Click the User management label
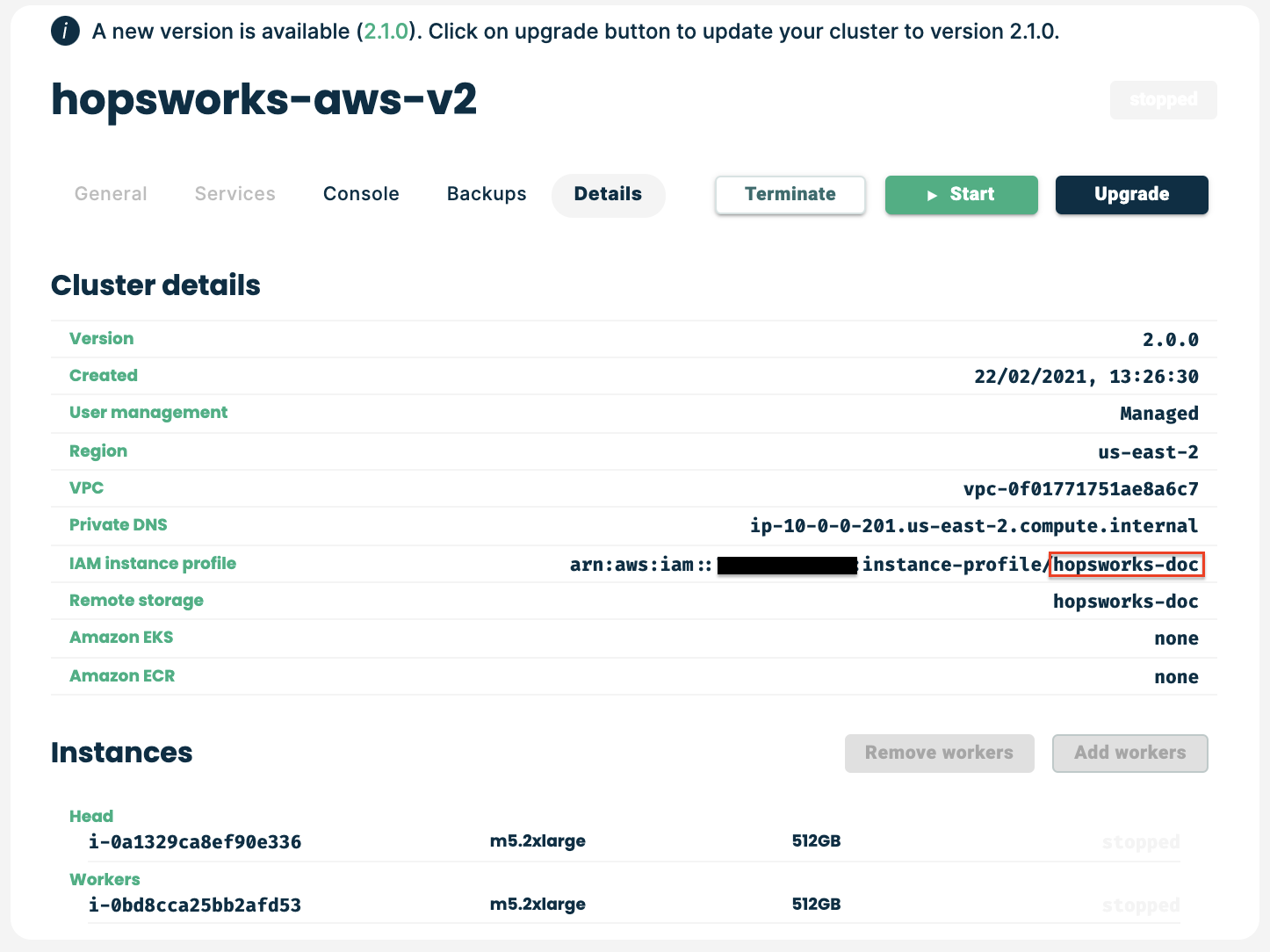The image size is (1270, 952). point(148,413)
